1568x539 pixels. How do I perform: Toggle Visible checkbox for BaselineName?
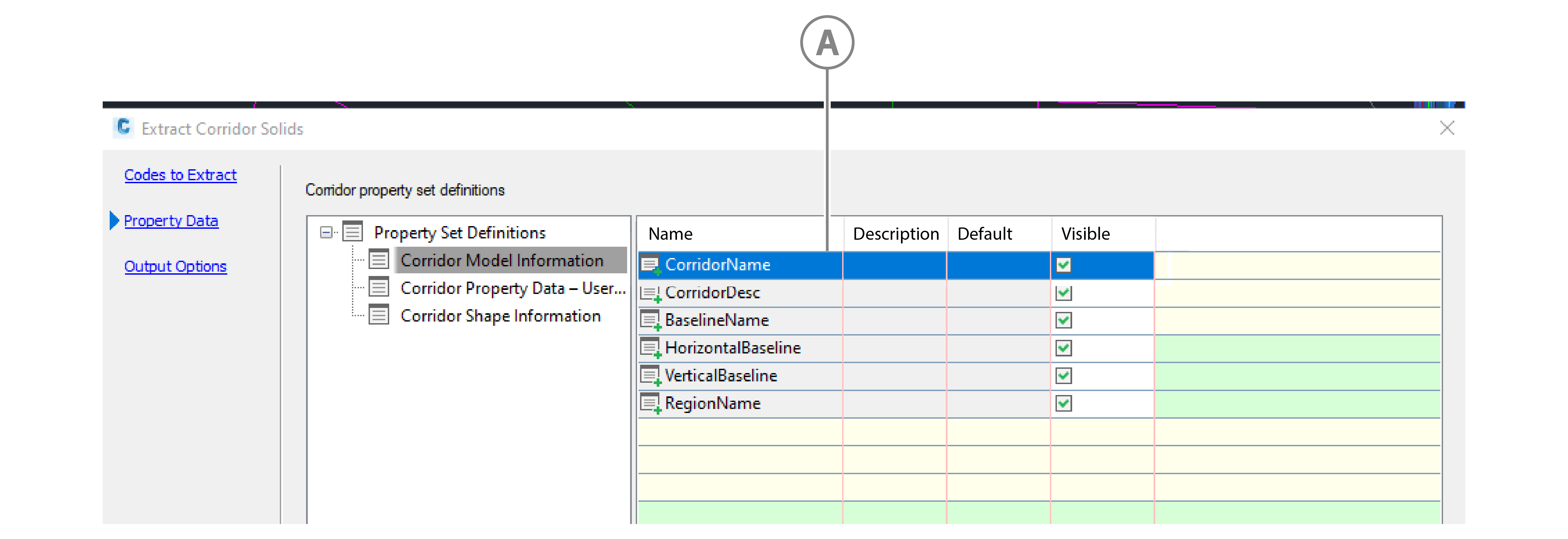(1064, 320)
